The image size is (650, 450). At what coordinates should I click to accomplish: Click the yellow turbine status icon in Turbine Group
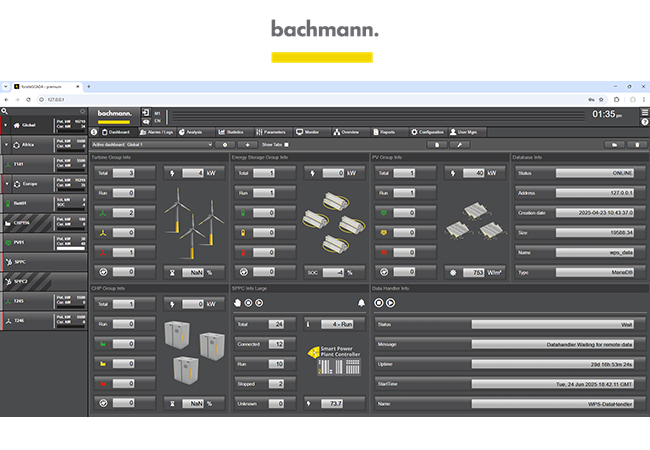pos(103,233)
